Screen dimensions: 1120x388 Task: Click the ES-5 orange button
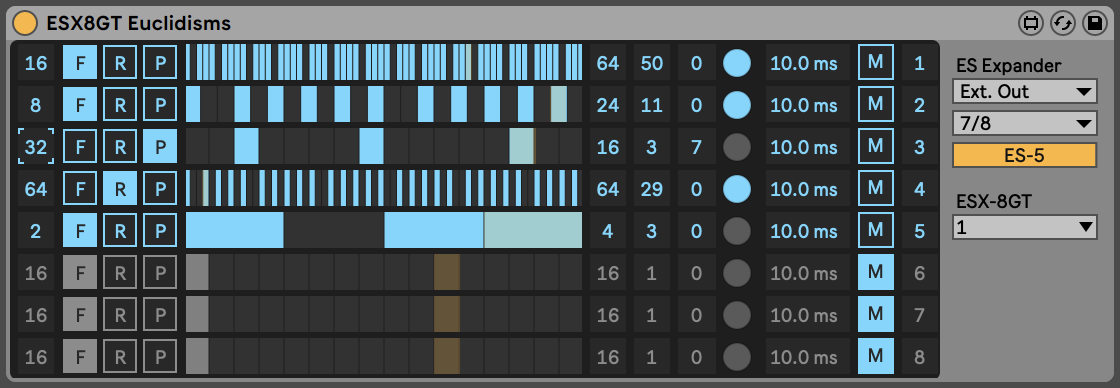click(x=1024, y=155)
